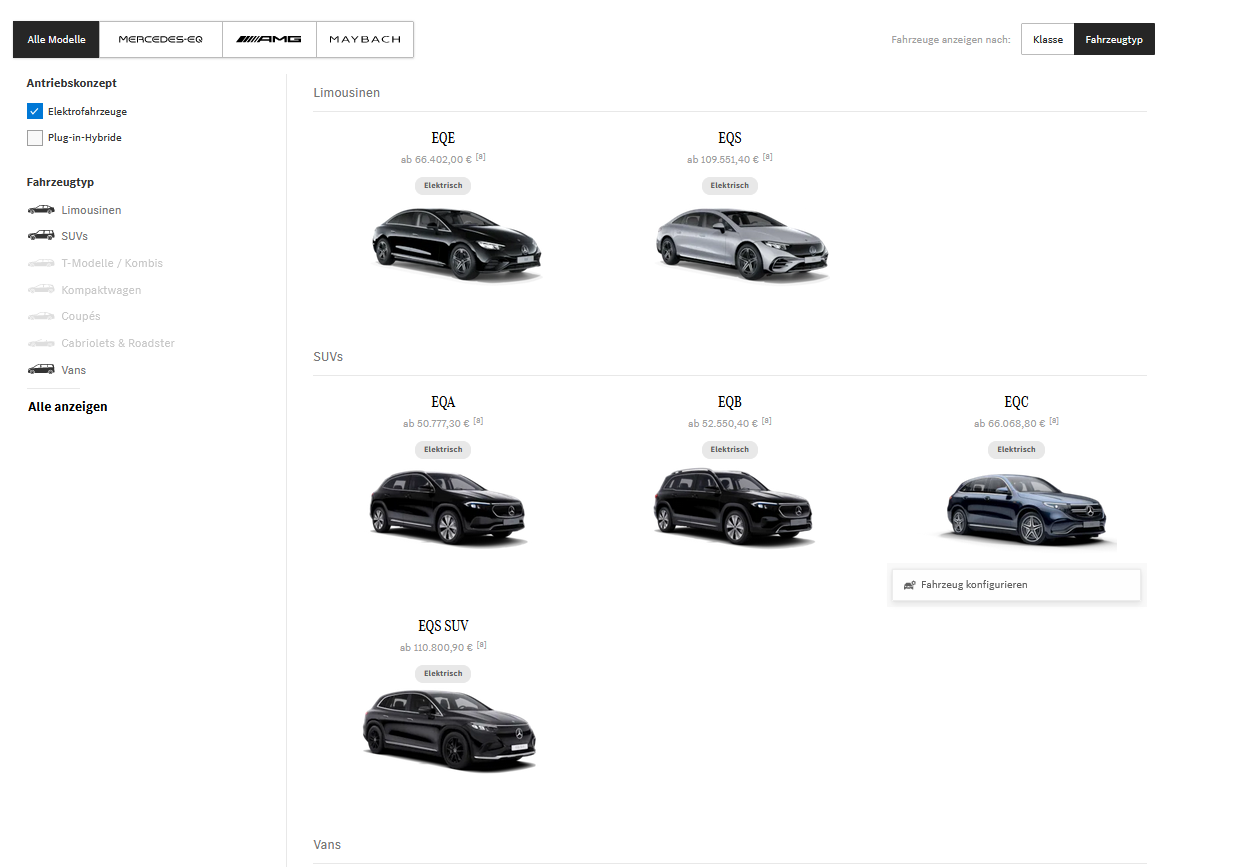Select the Alle Modelle tab

point(56,40)
